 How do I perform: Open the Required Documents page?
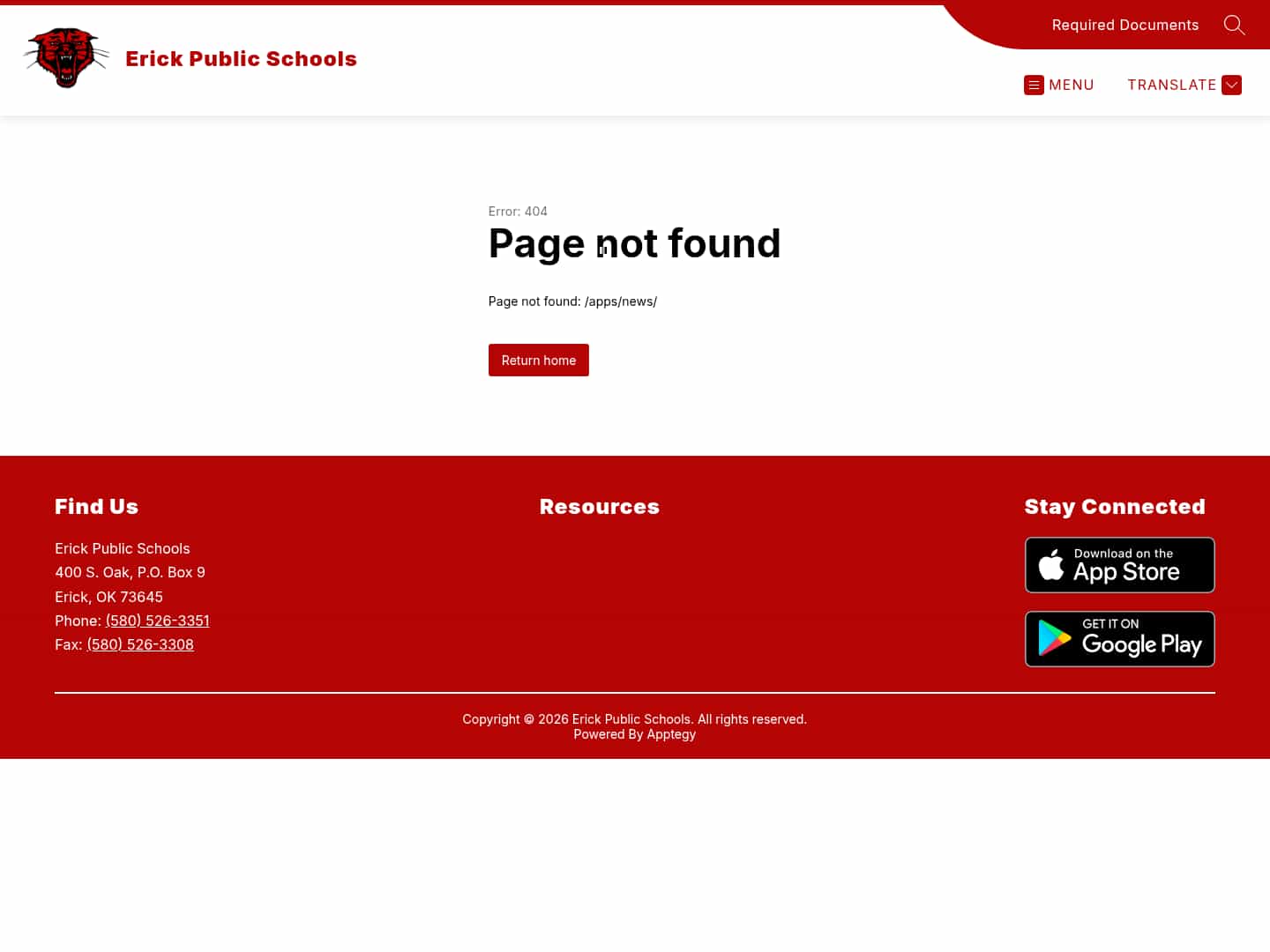(x=1124, y=25)
